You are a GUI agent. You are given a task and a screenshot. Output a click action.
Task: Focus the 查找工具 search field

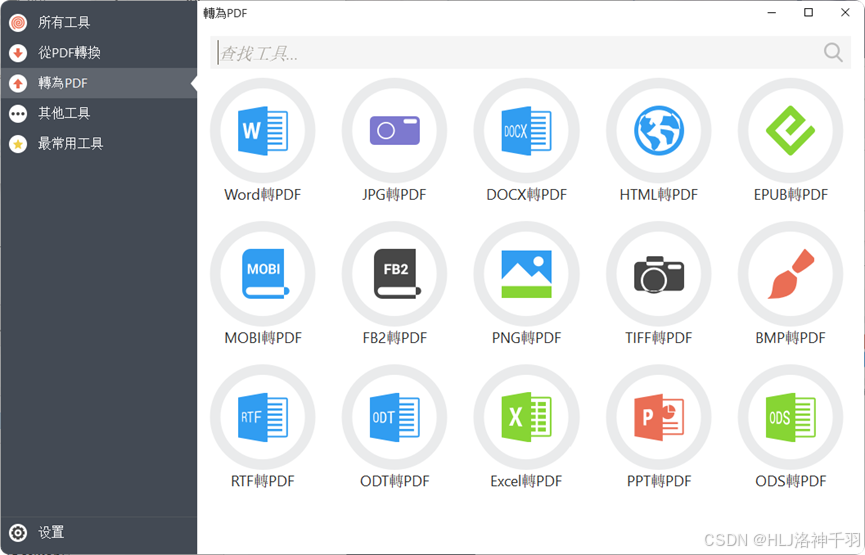click(530, 53)
